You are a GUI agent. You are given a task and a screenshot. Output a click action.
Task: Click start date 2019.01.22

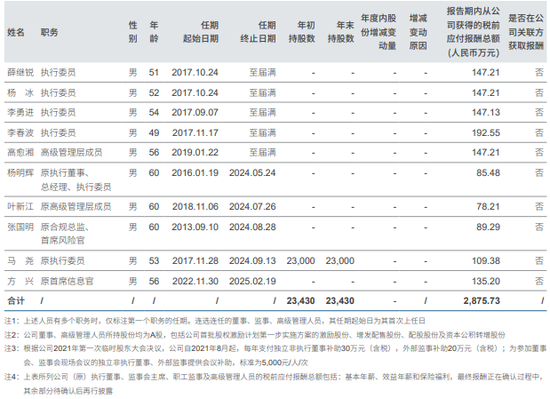pos(195,153)
